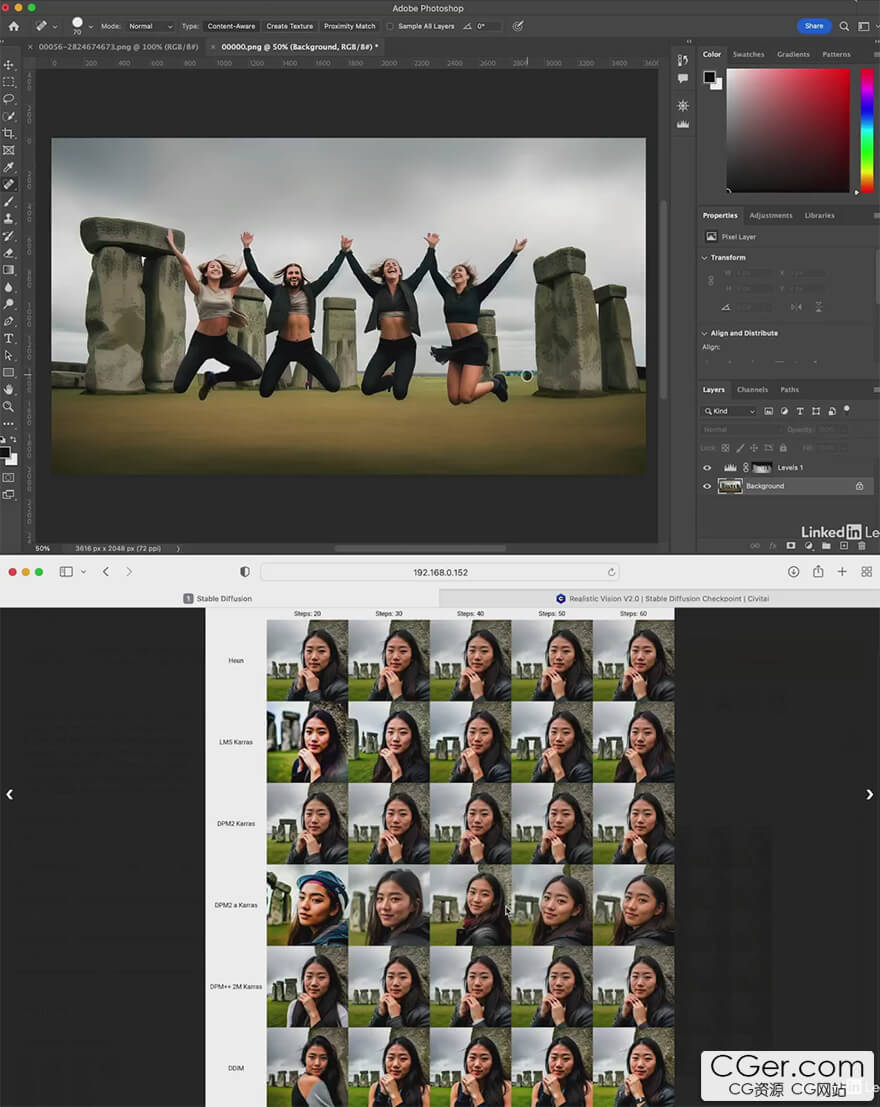880x1107 pixels.
Task: Select the Zoom tool in the toolbar
Action: (8, 407)
